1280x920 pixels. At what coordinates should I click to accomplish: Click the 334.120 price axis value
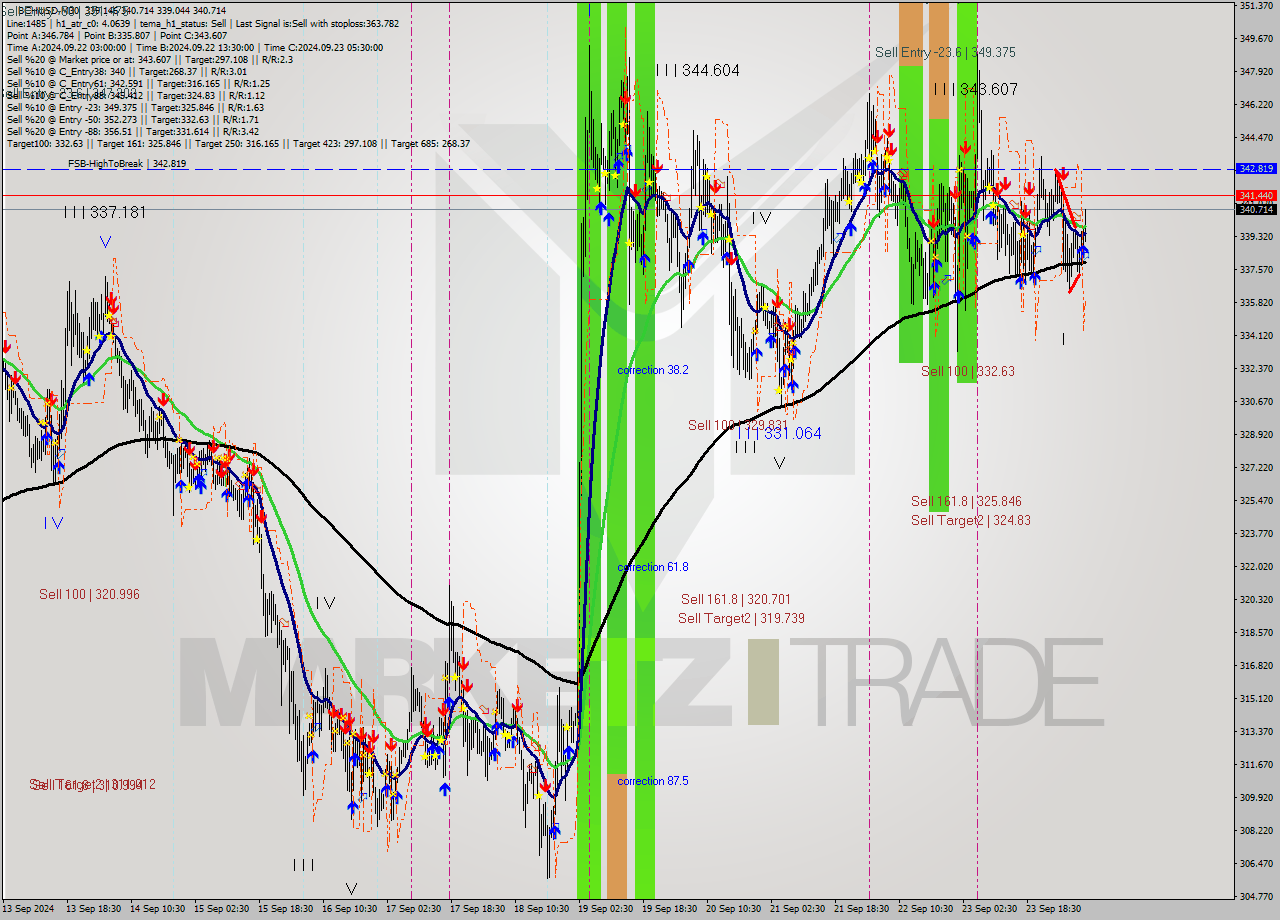pyautogui.click(x=1256, y=336)
